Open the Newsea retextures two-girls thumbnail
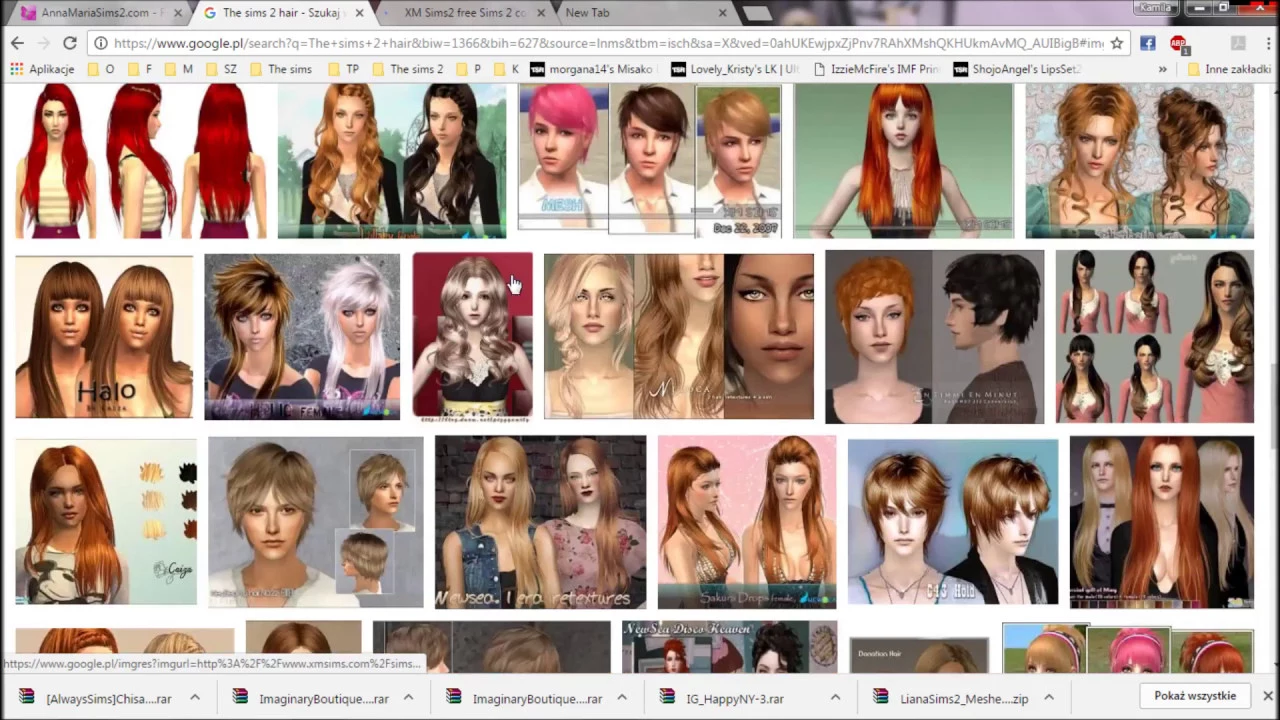Viewport: 1280px width, 720px height. coord(540,522)
